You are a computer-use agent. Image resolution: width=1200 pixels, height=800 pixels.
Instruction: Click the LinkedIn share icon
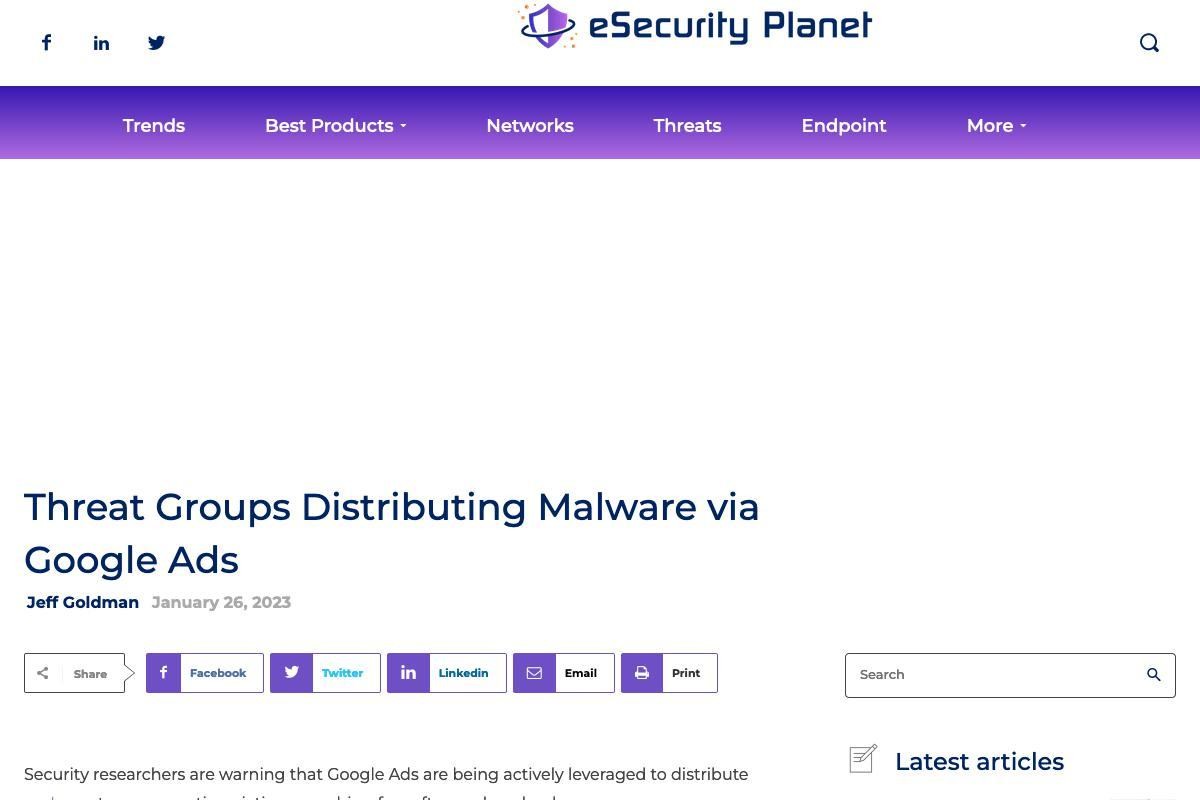(408, 673)
